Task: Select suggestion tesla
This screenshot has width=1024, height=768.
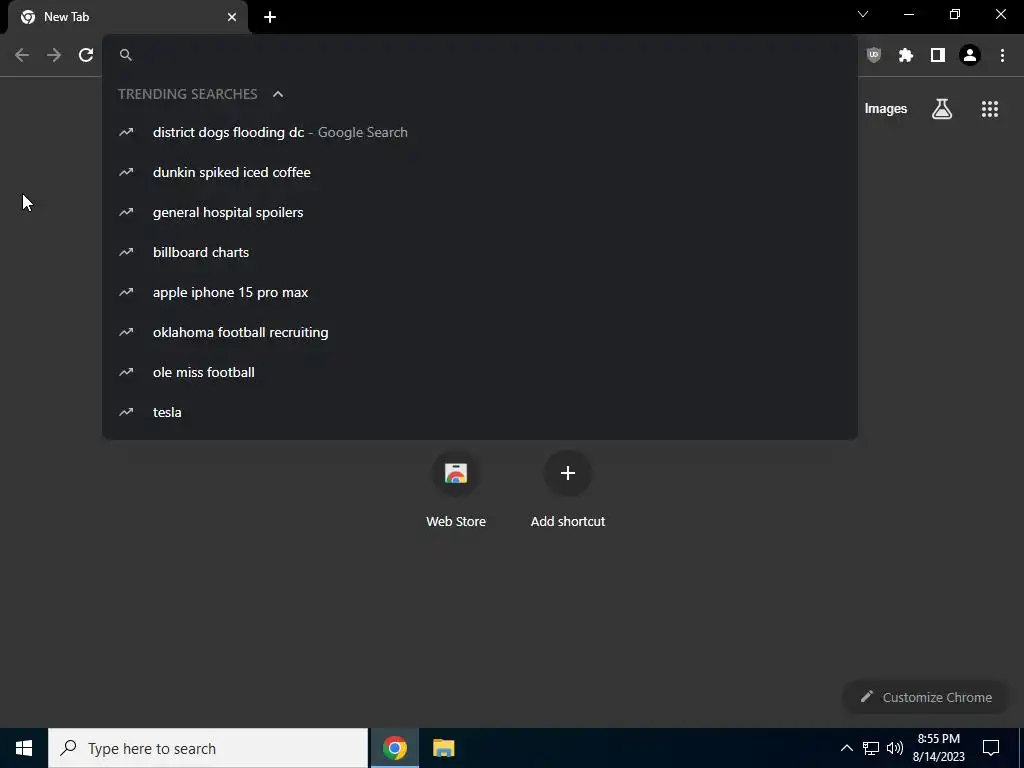Action: tap(480, 412)
